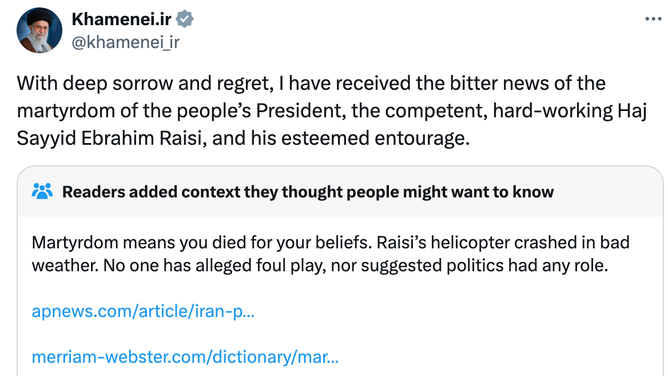Click the words 'hard-working Haj' in the tweet
Viewport: 668px width, 376px height.
(x=570, y=111)
